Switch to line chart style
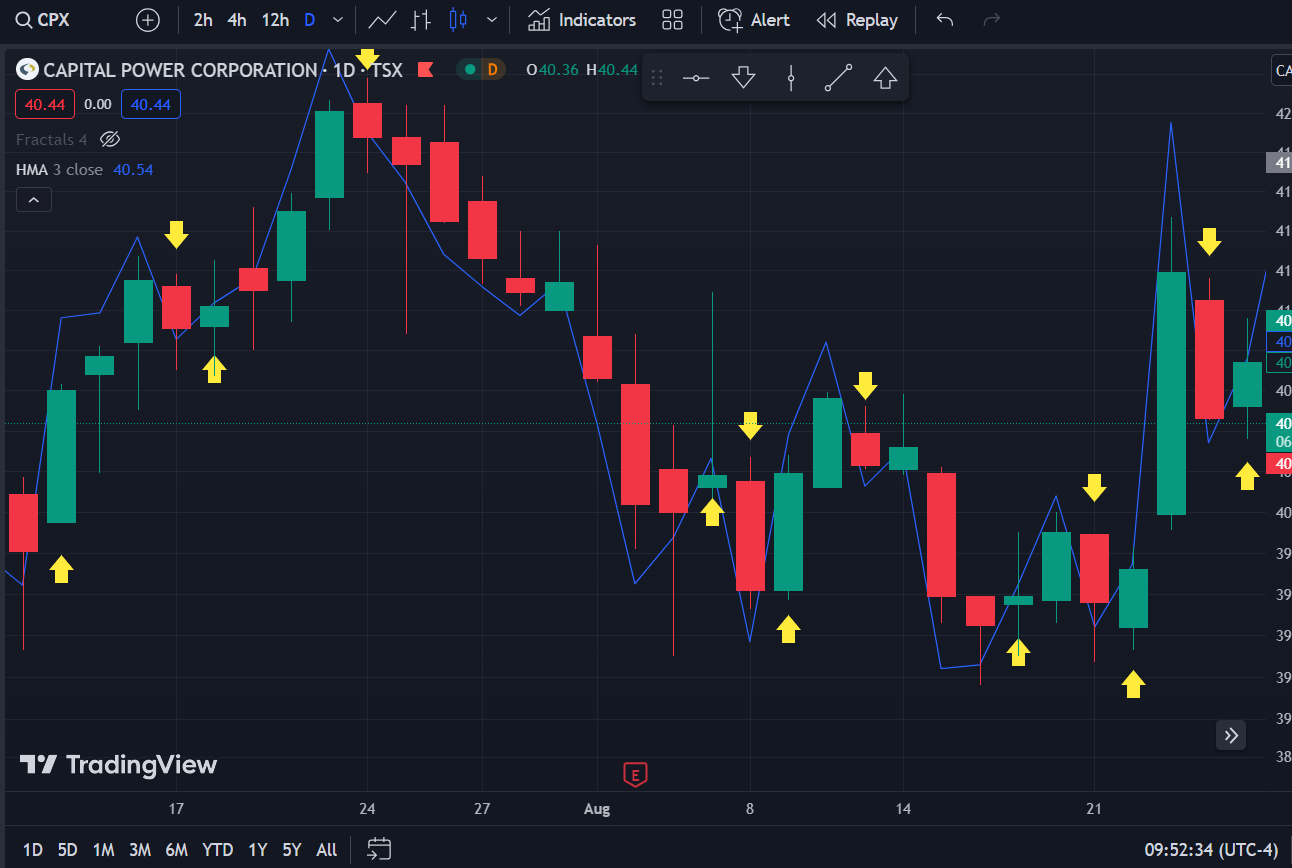Screen dimensions: 1292x868 [x=381, y=19]
